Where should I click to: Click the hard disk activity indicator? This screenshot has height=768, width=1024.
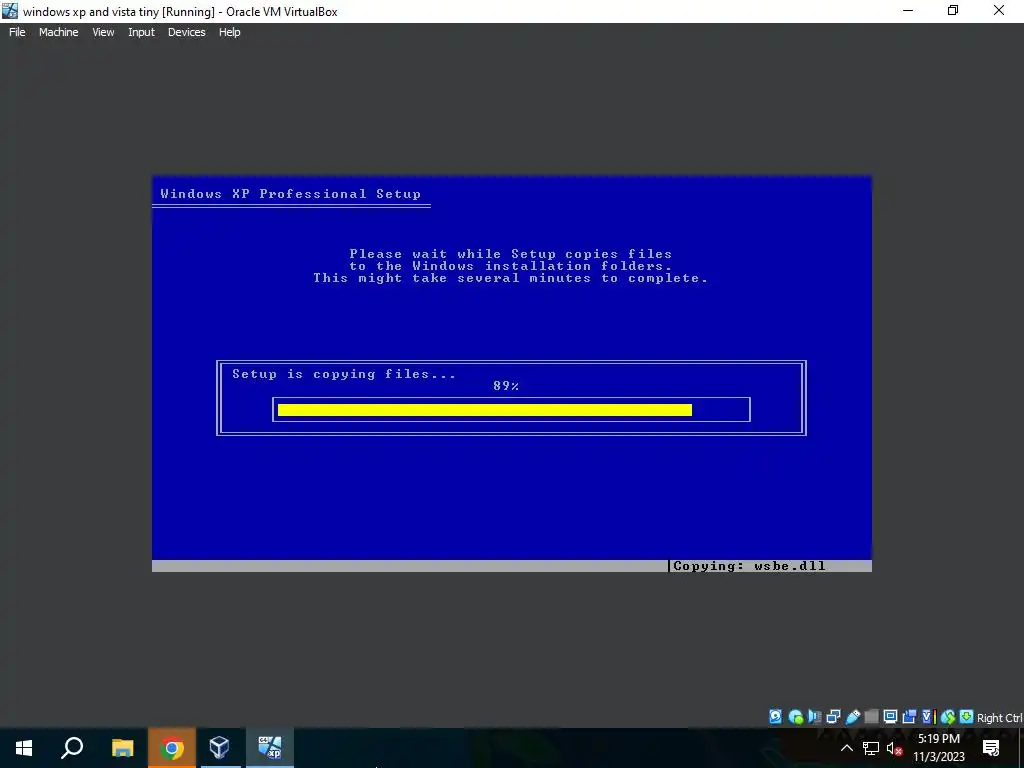point(775,717)
